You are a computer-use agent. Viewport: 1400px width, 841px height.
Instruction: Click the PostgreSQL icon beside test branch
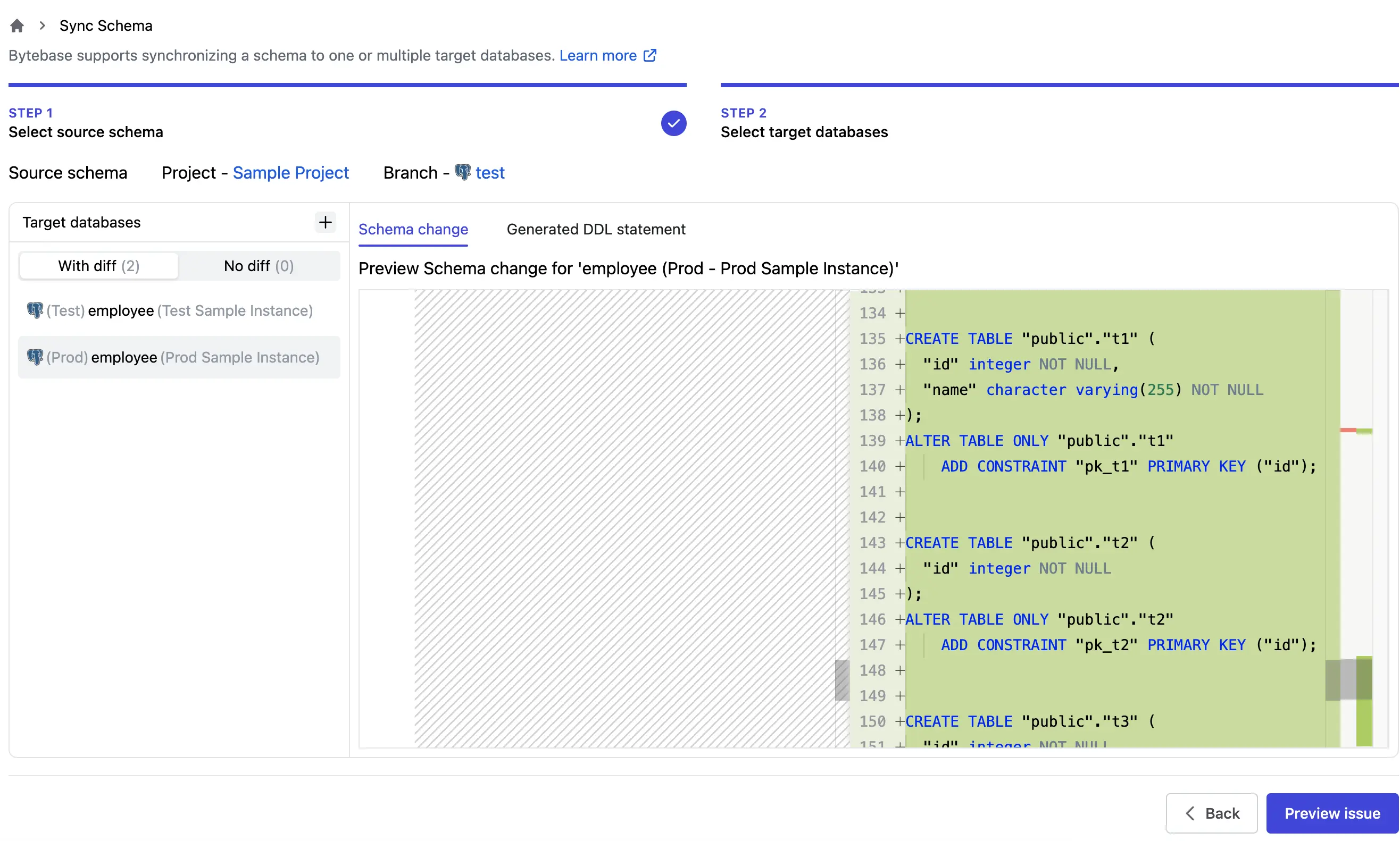(x=463, y=172)
